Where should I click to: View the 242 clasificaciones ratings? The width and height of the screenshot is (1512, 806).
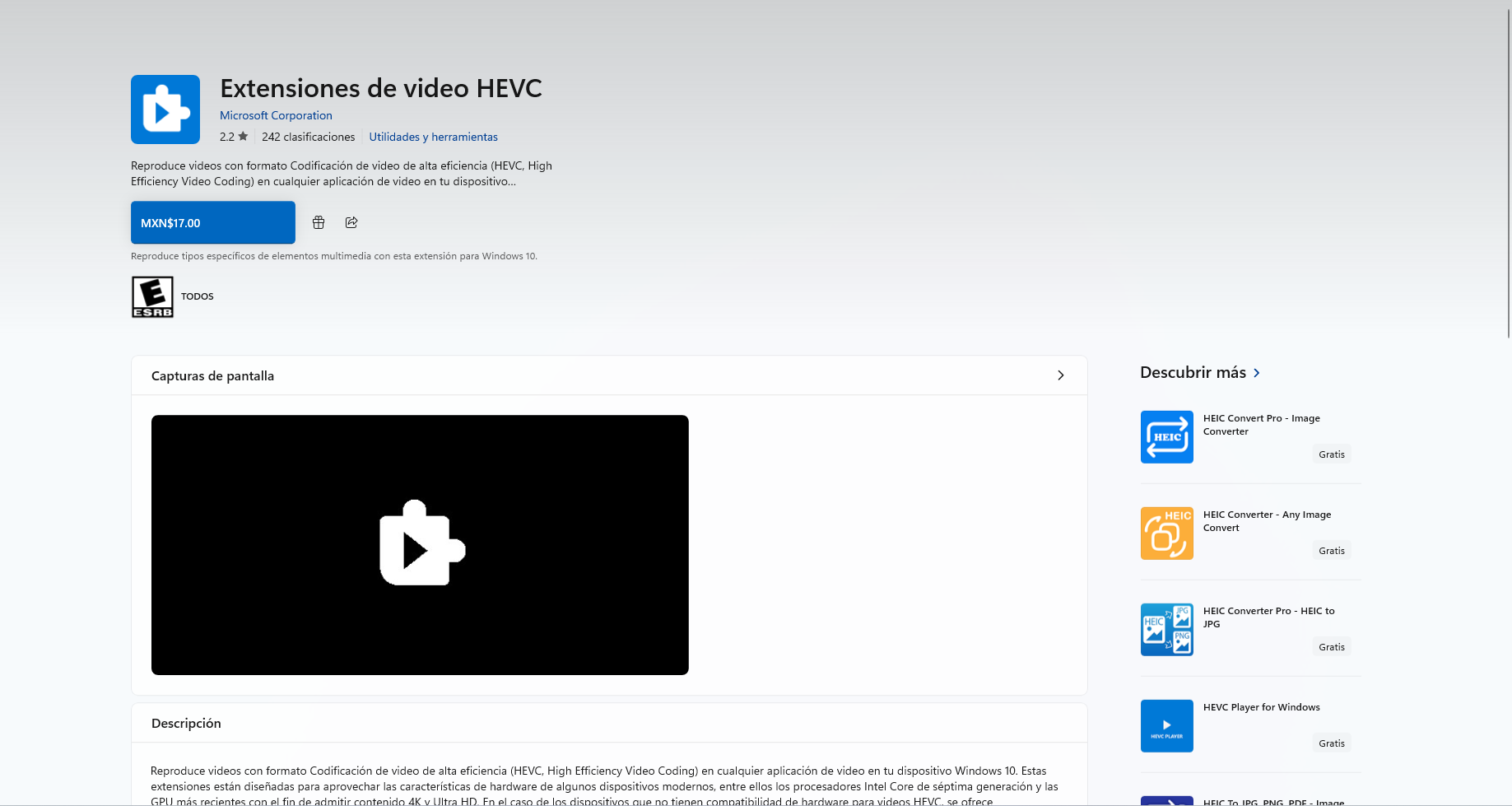pyautogui.click(x=308, y=137)
